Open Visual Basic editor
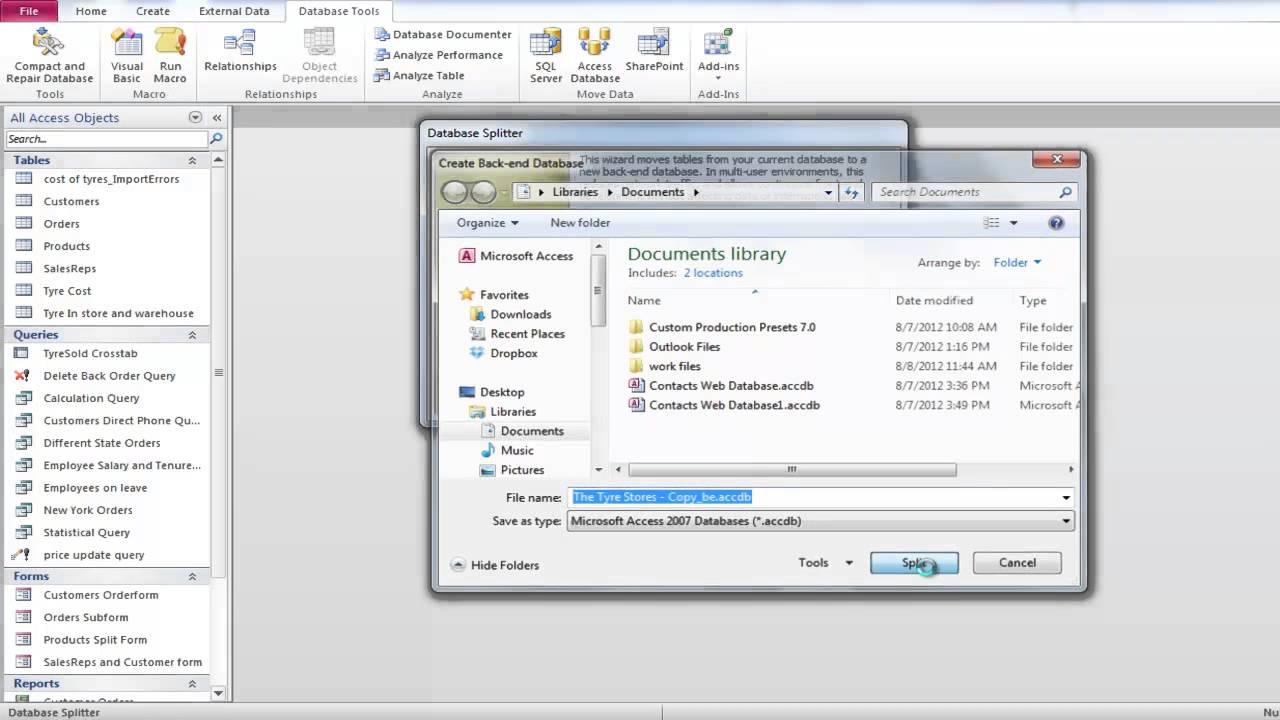 tap(127, 56)
